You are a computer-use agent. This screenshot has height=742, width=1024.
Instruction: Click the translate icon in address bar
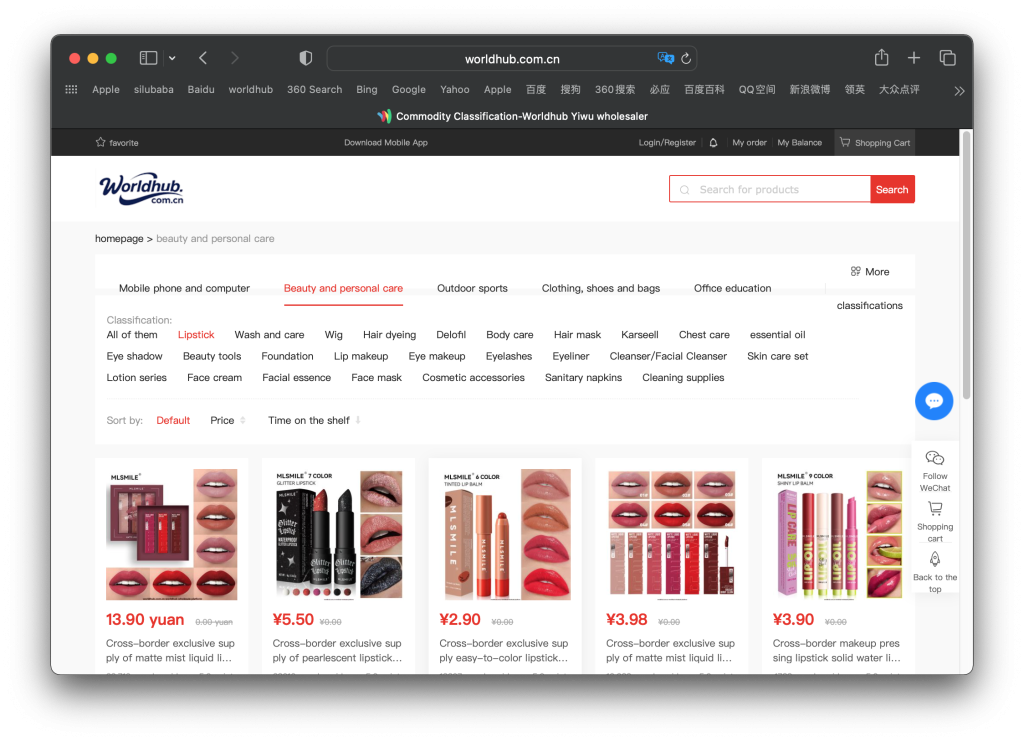665,58
